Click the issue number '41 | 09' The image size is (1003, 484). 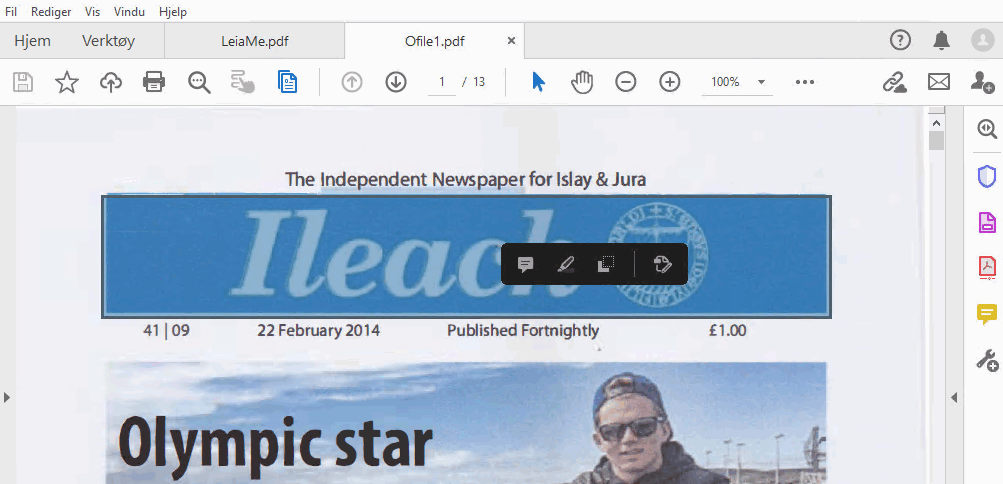[x=166, y=331]
